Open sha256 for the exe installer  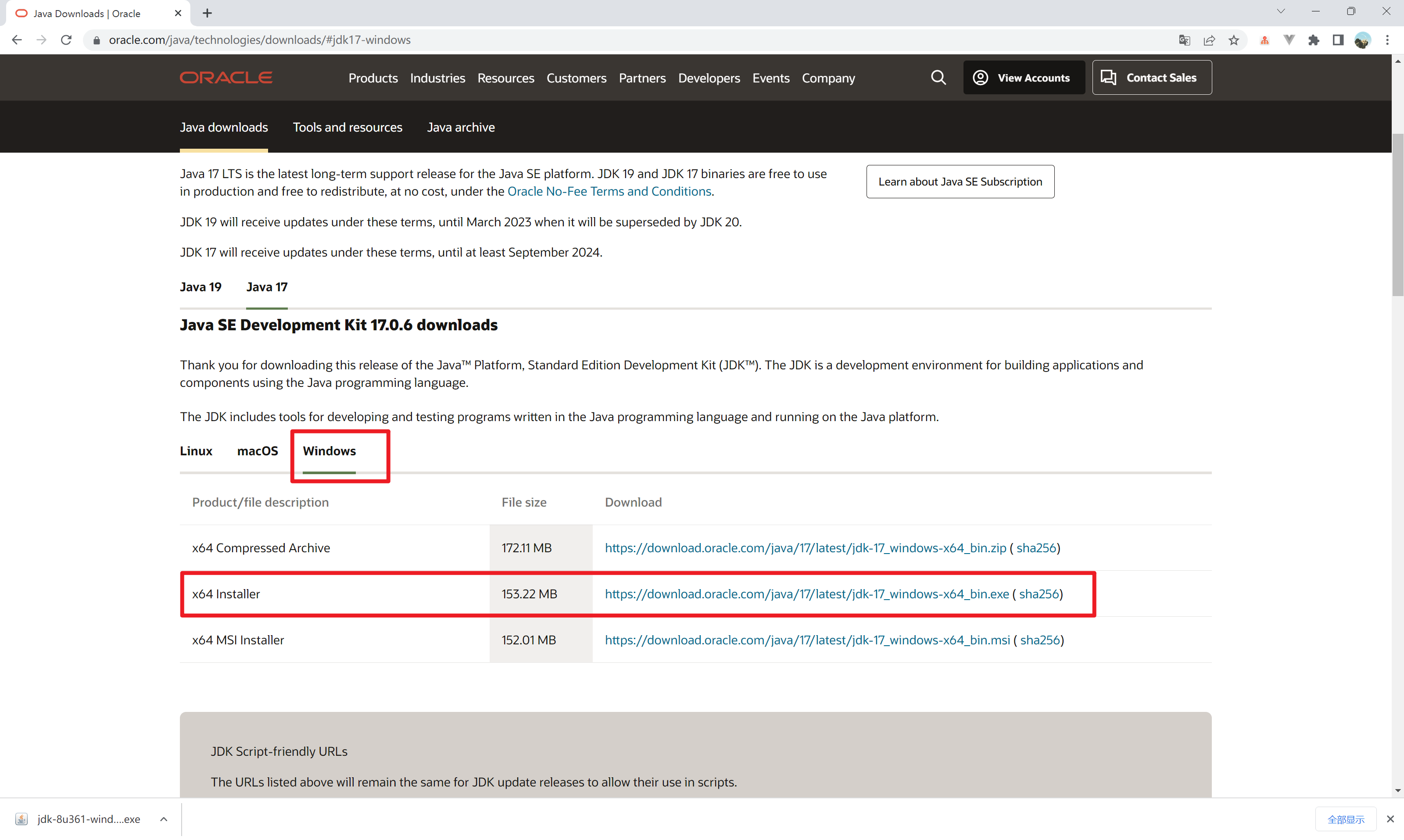[x=1039, y=594]
